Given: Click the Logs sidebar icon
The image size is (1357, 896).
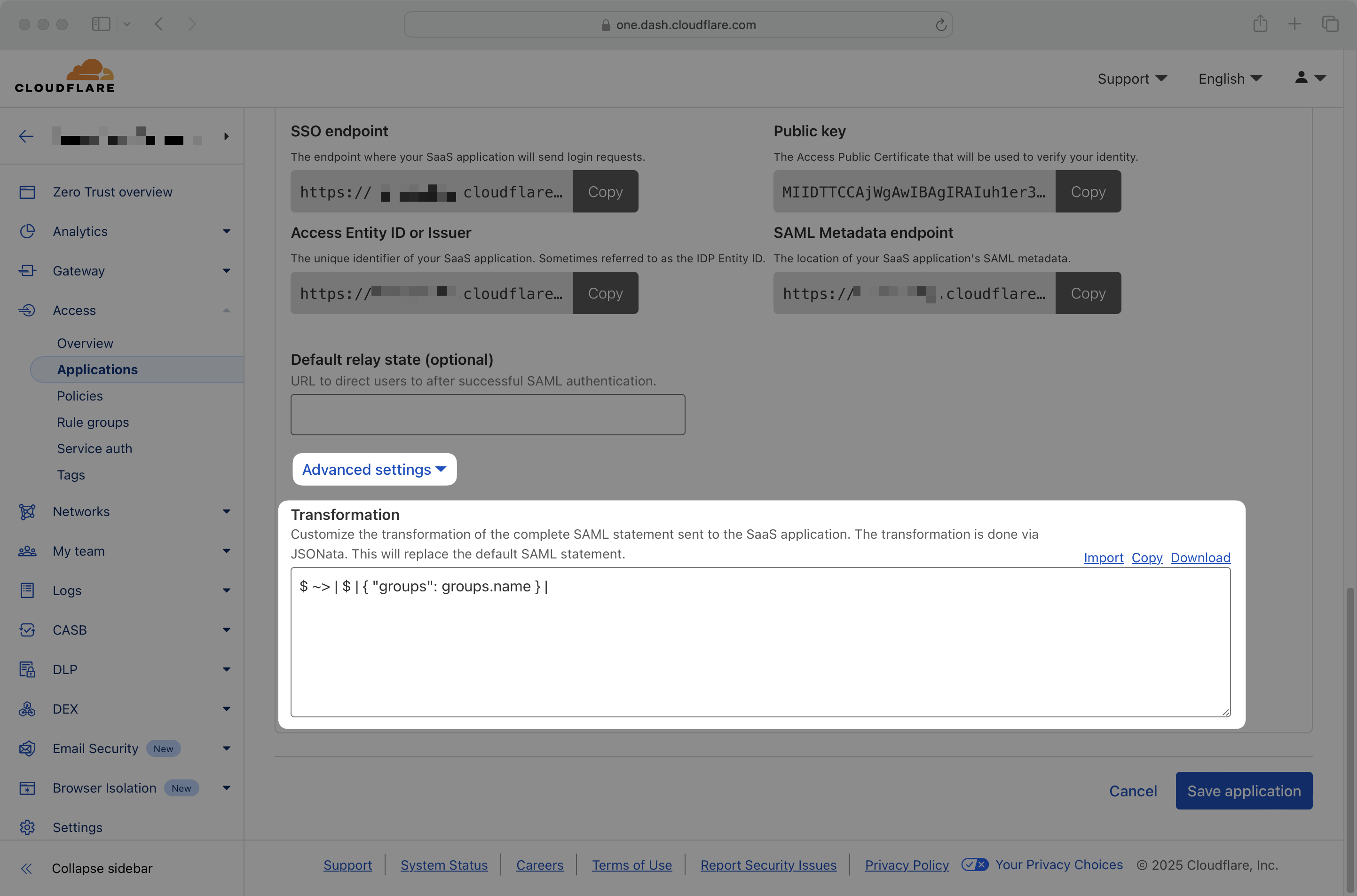Looking at the screenshot, I should point(27,590).
